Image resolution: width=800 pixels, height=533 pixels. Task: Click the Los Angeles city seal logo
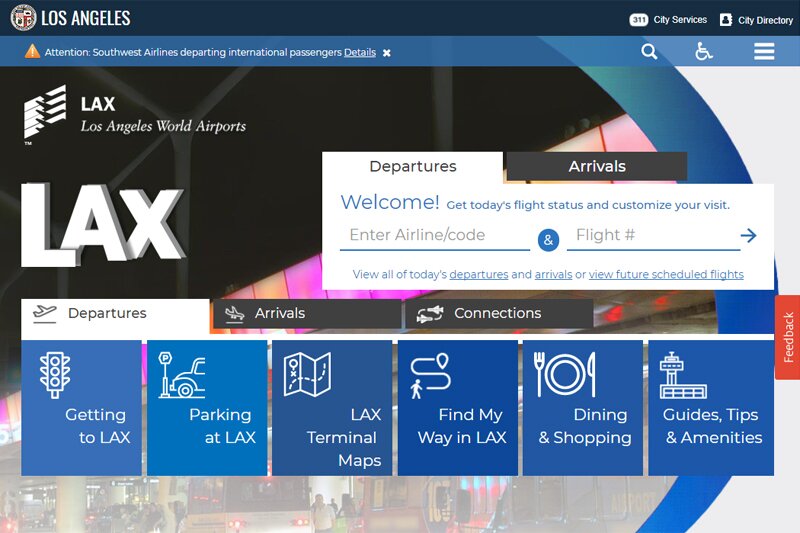(x=23, y=18)
